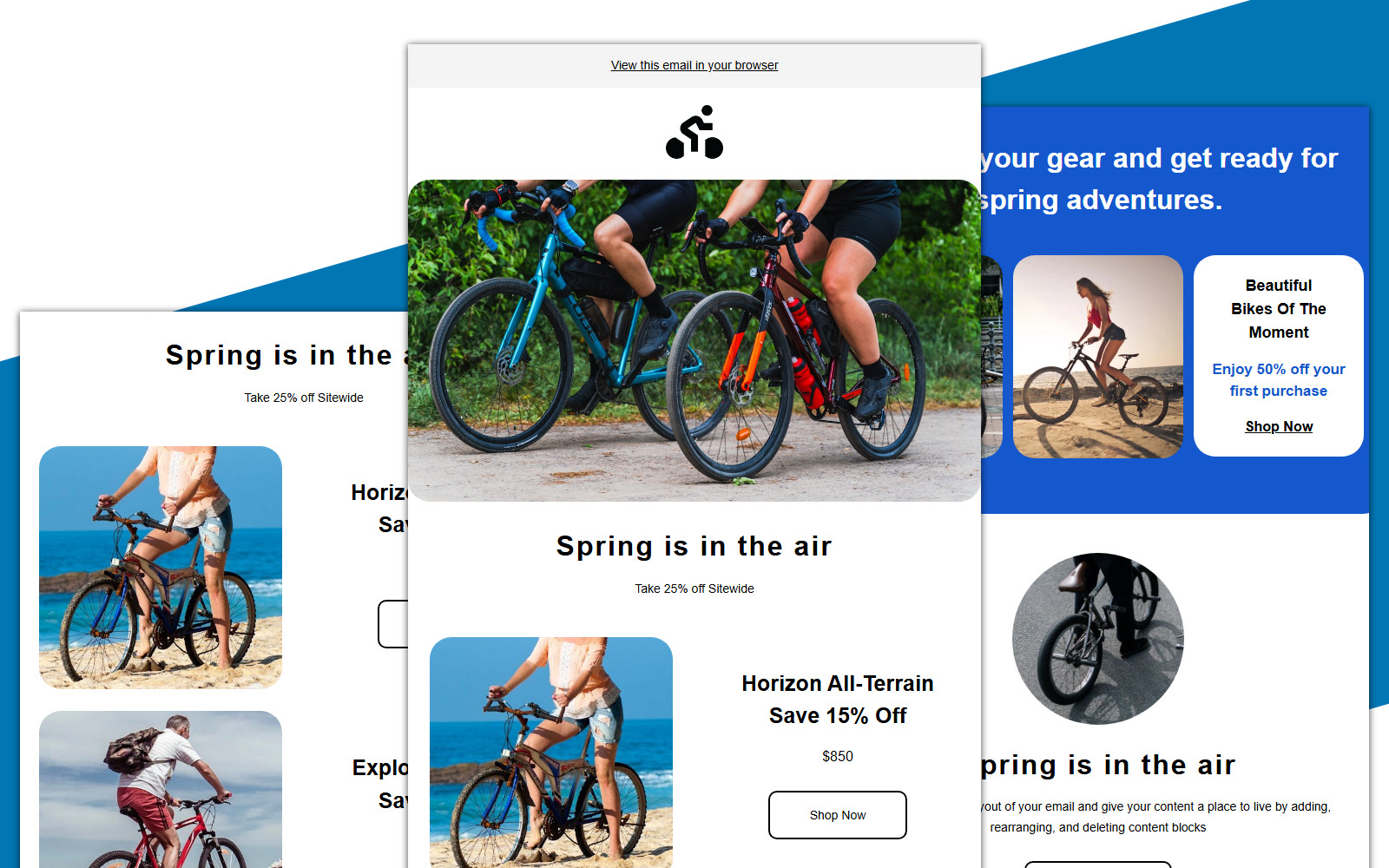Image resolution: width=1389 pixels, height=868 pixels.
Task: Open the circular bike wheel image
Action: click(x=1098, y=639)
